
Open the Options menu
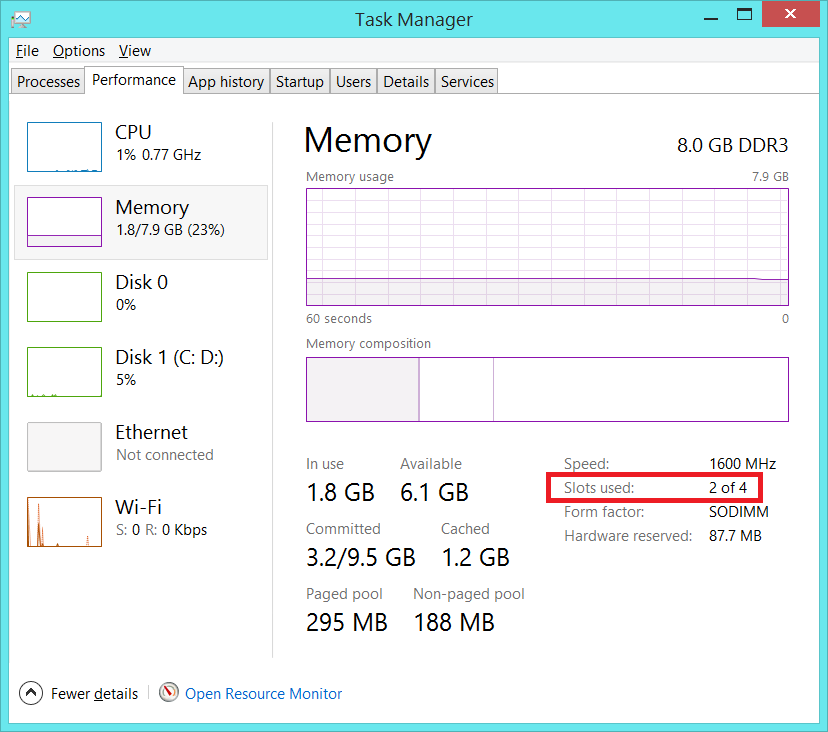pos(78,51)
